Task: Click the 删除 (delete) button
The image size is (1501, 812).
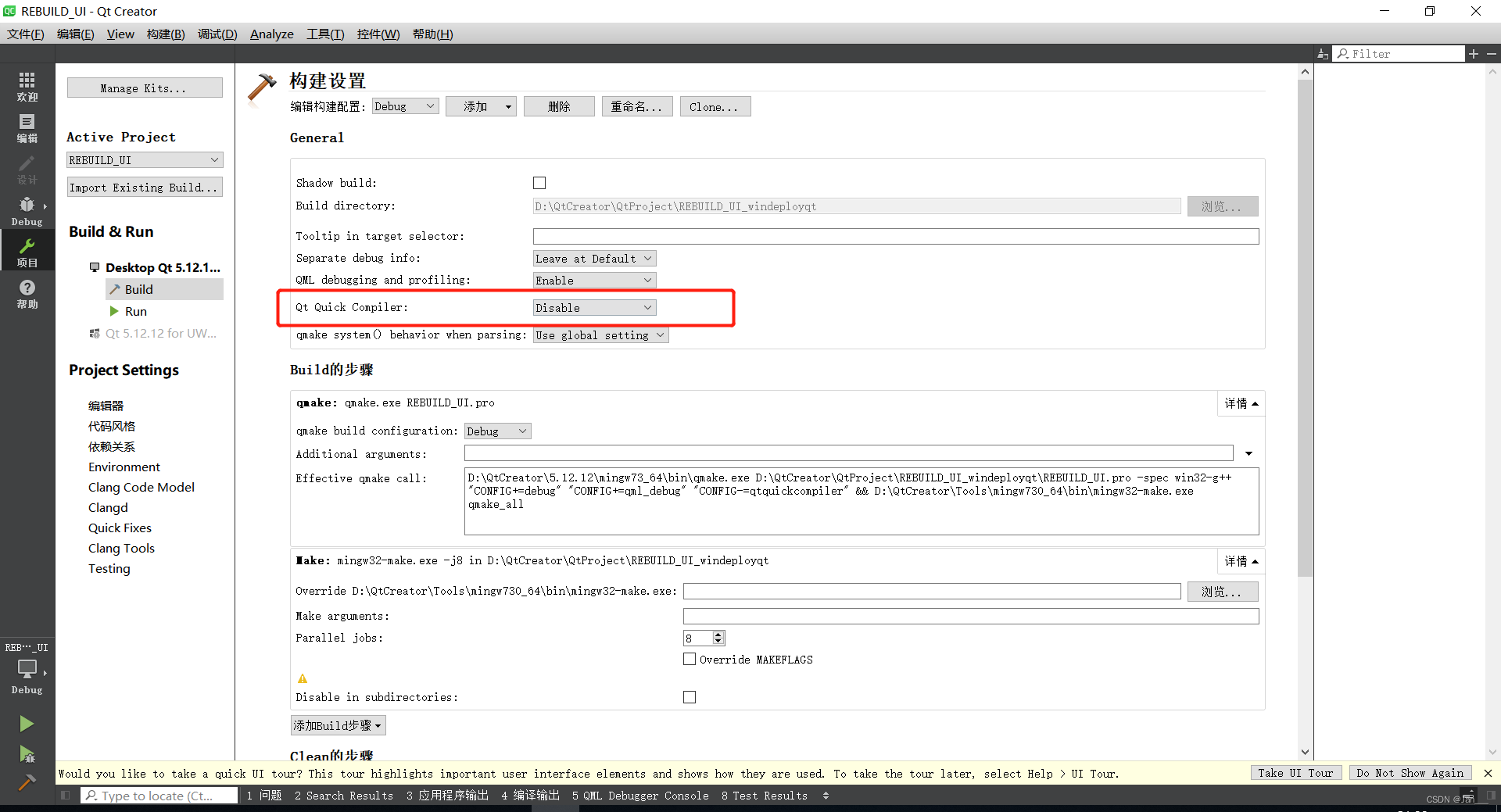Action: click(x=559, y=106)
